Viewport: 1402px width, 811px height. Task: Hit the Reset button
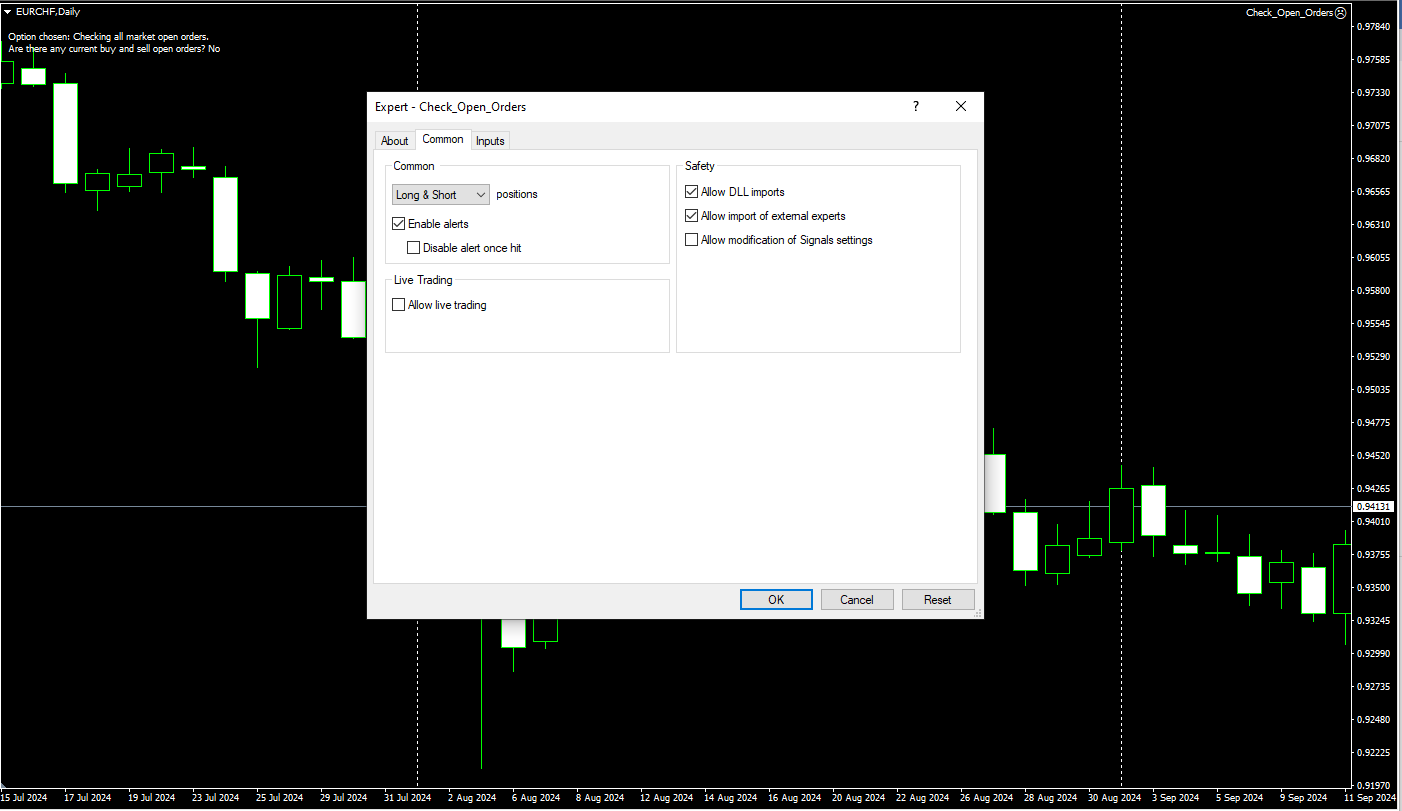tap(937, 600)
